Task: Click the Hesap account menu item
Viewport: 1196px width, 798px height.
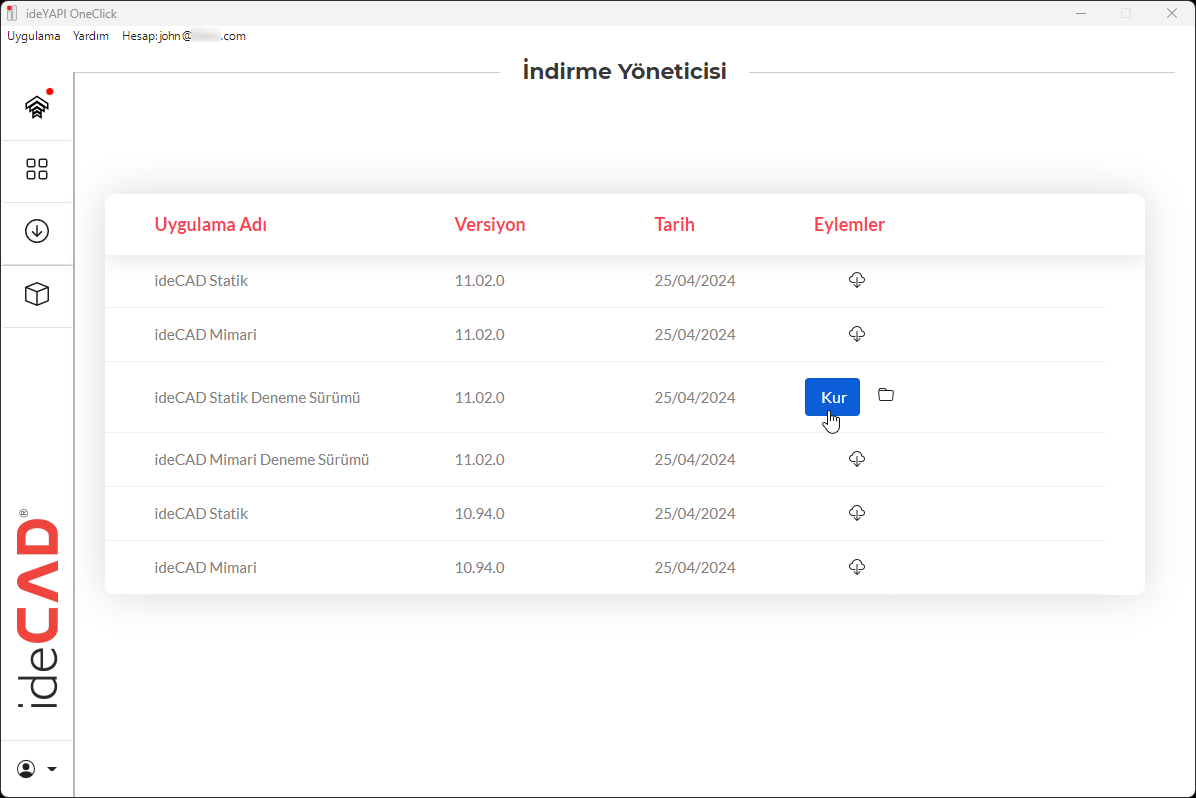Action: [x=183, y=36]
